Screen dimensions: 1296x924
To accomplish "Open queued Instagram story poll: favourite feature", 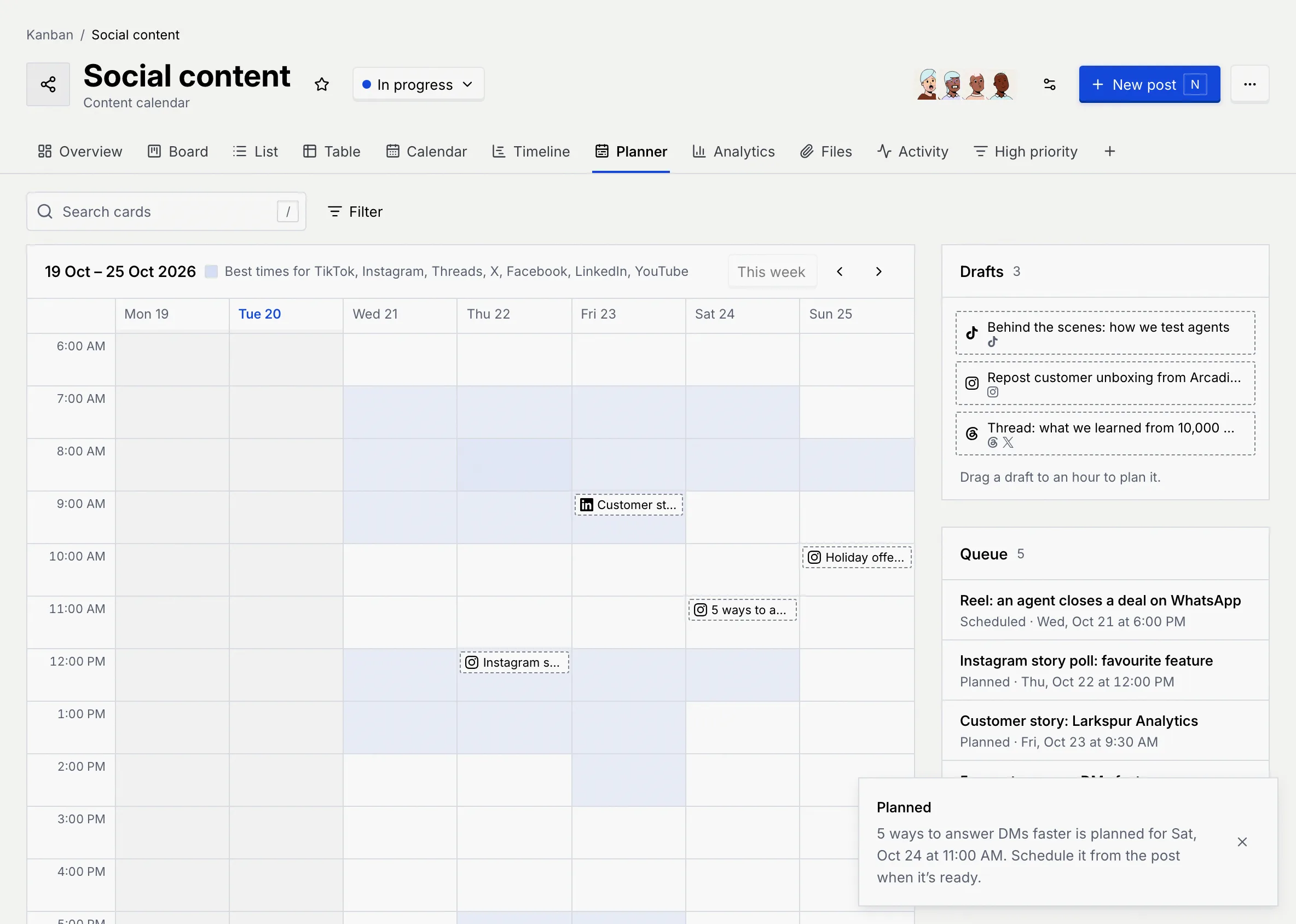I will click(x=1105, y=670).
